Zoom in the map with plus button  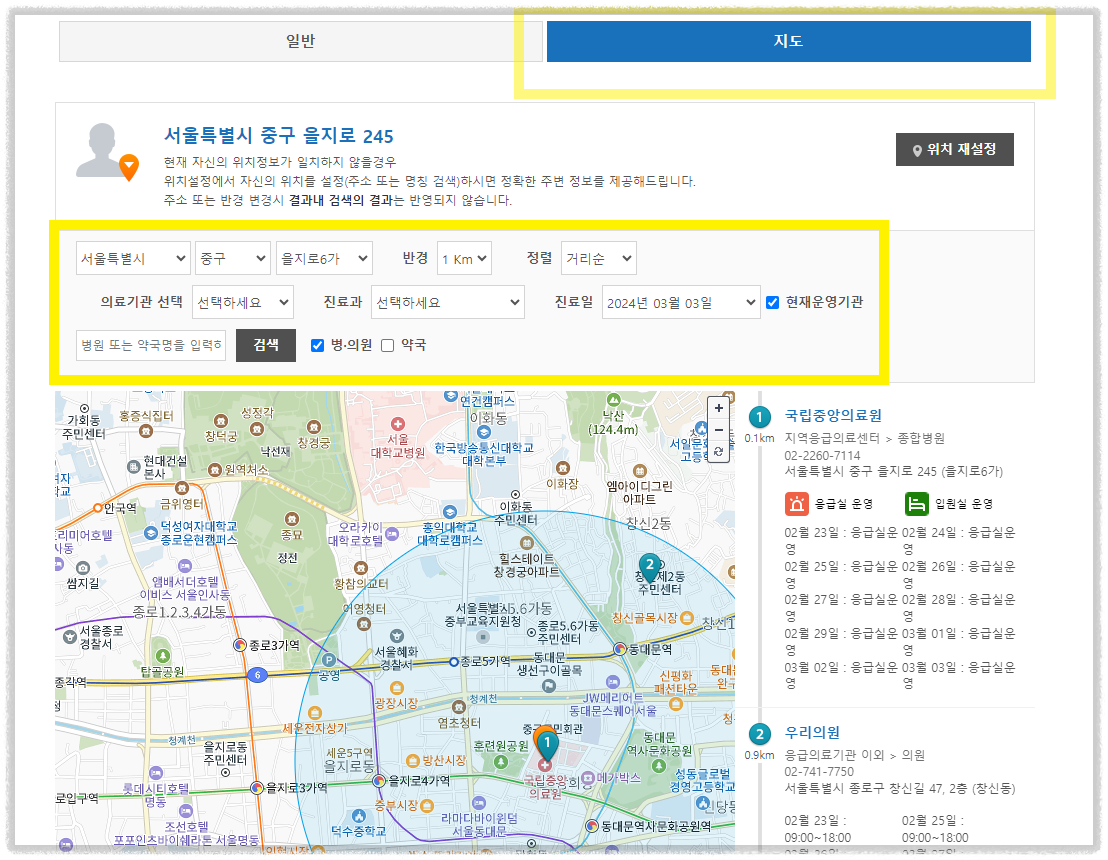point(719,408)
